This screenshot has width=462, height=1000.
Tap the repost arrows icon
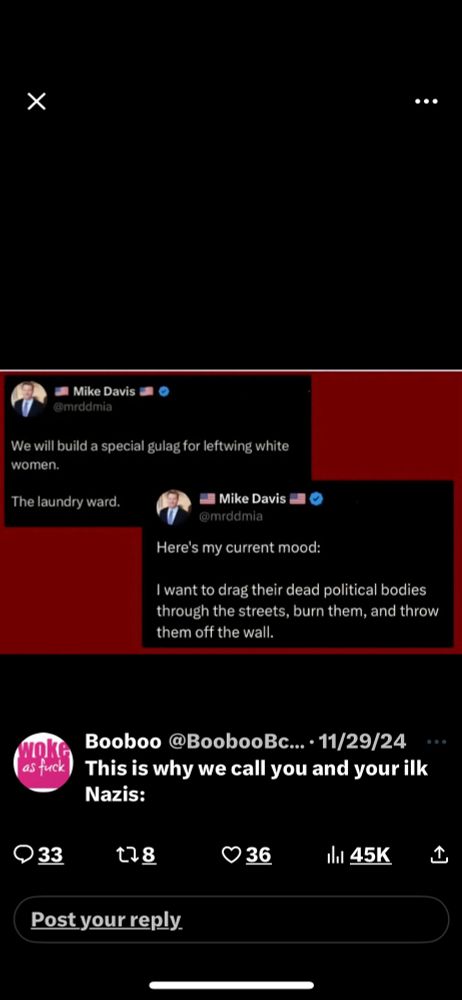point(126,855)
